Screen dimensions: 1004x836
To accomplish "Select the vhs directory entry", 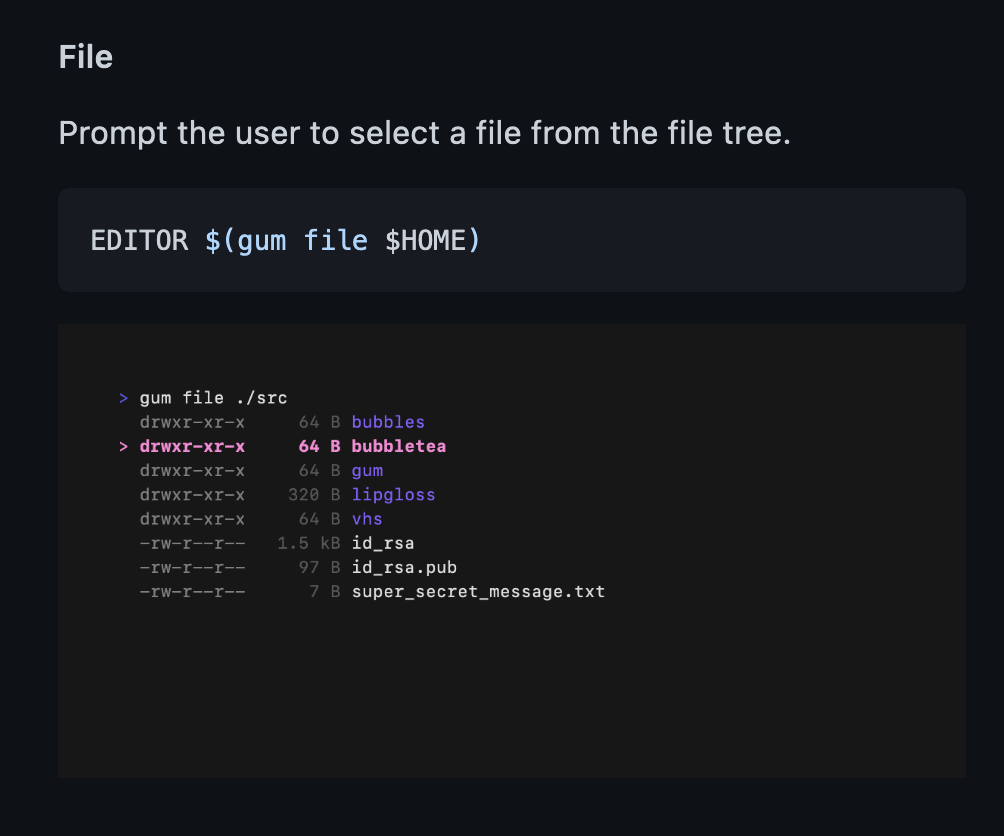I will coord(367,518).
